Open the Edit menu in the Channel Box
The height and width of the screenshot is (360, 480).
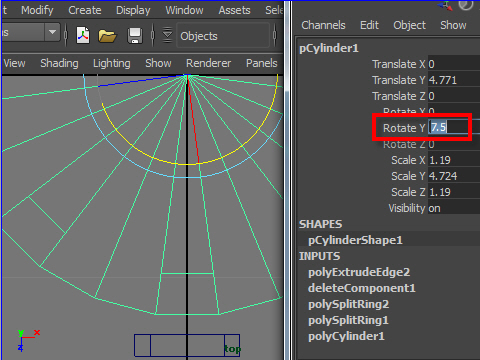point(369,25)
